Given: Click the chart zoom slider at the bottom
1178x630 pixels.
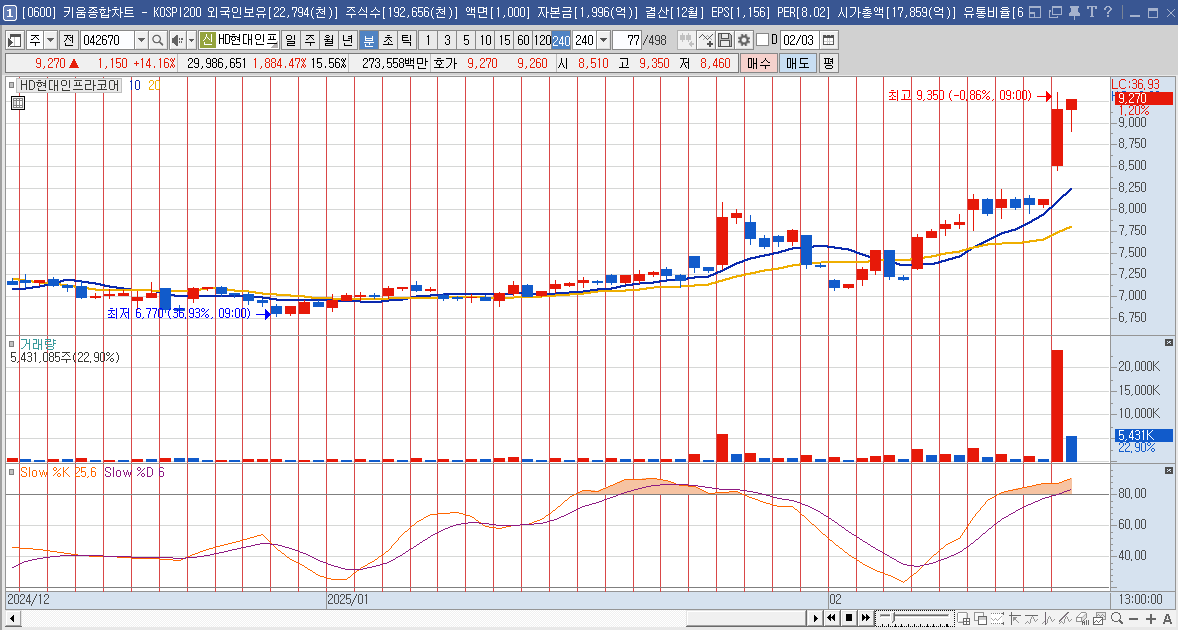Looking at the screenshot, I should point(915,618).
